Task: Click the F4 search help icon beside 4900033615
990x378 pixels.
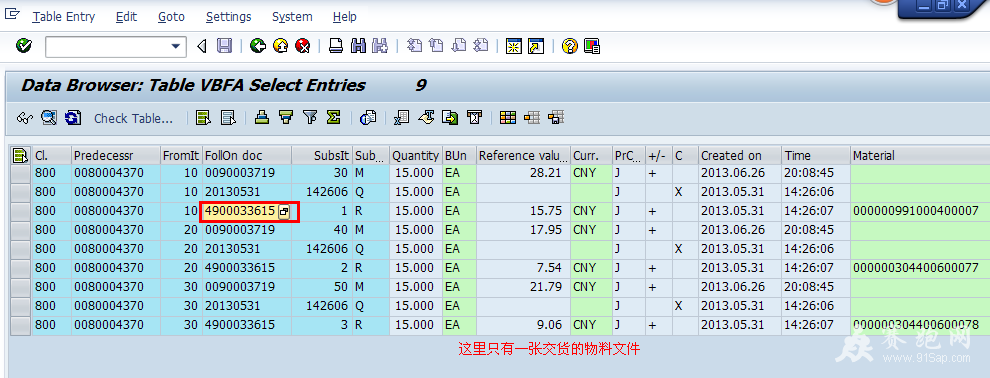Action: pos(284,212)
